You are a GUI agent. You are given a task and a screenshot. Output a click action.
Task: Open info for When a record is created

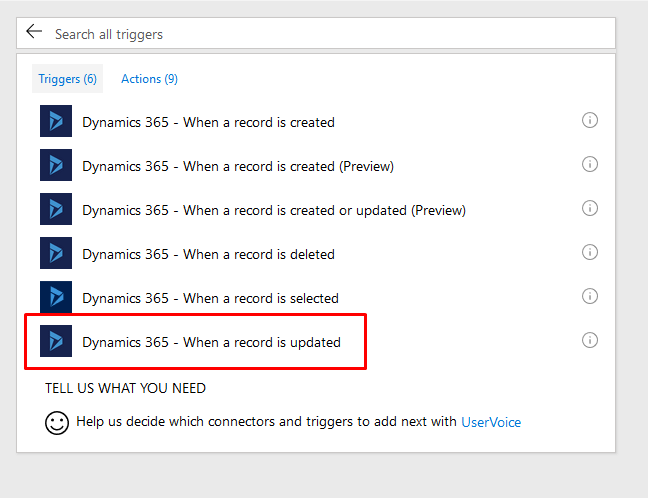(590, 120)
